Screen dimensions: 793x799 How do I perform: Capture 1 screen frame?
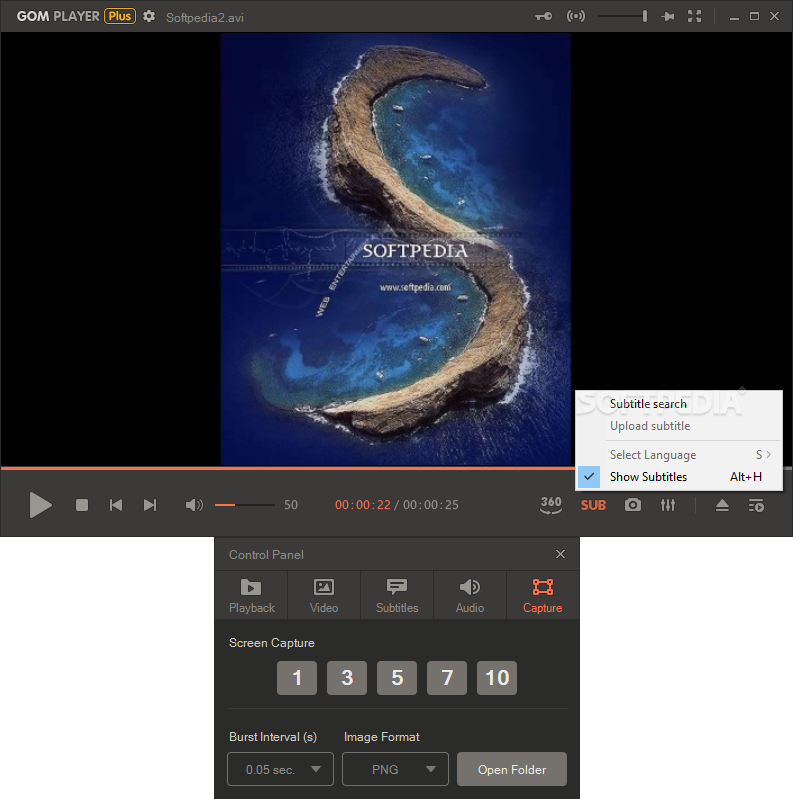click(x=297, y=678)
